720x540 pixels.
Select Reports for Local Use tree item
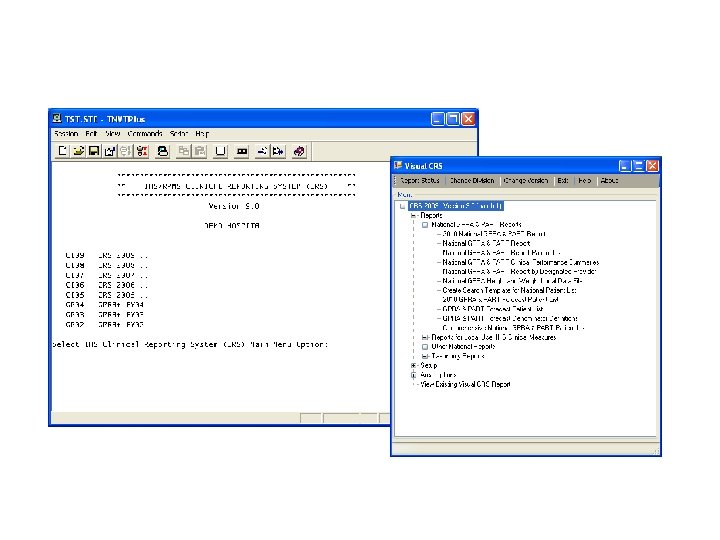494,338
